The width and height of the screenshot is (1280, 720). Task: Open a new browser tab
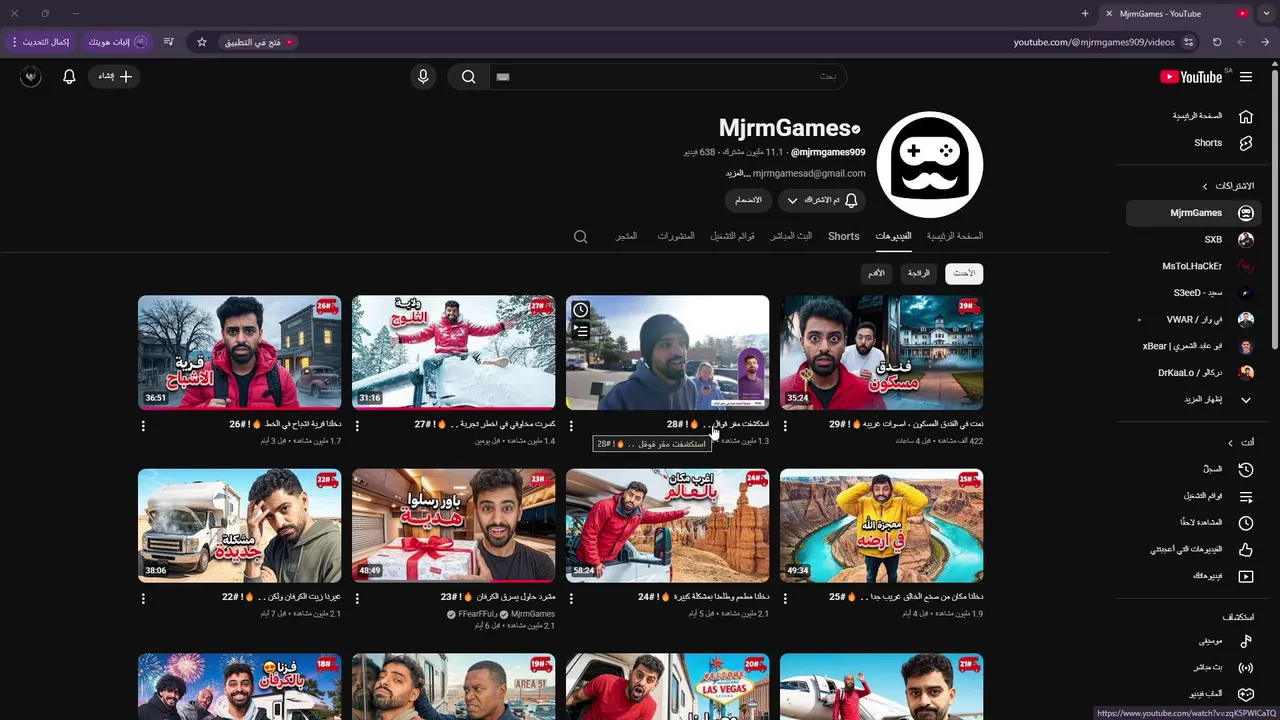coord(1085,14)
